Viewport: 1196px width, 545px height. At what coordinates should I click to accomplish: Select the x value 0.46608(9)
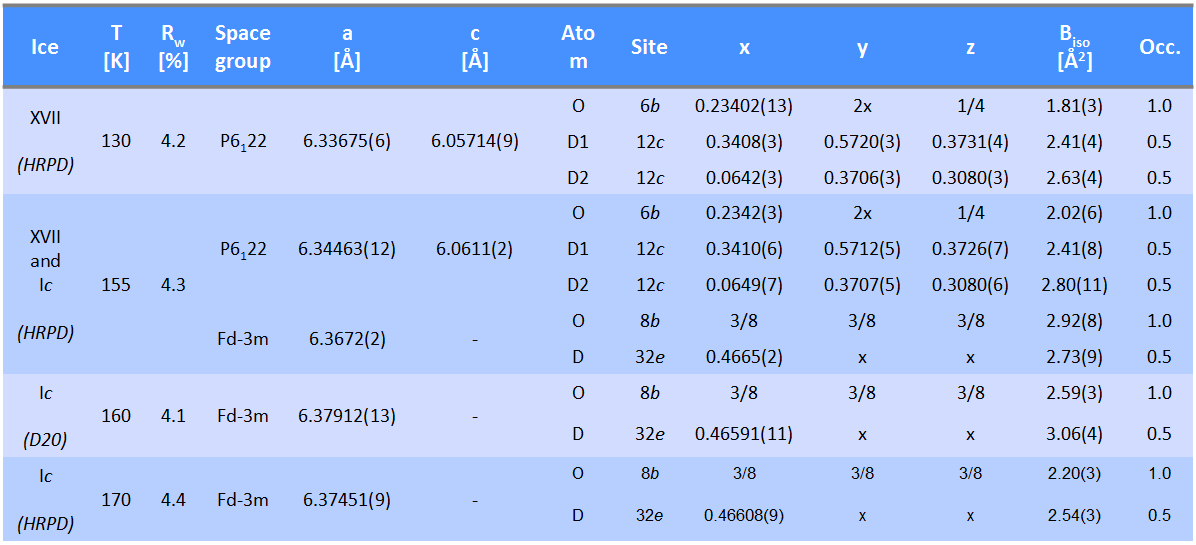[x=745, y=516]
